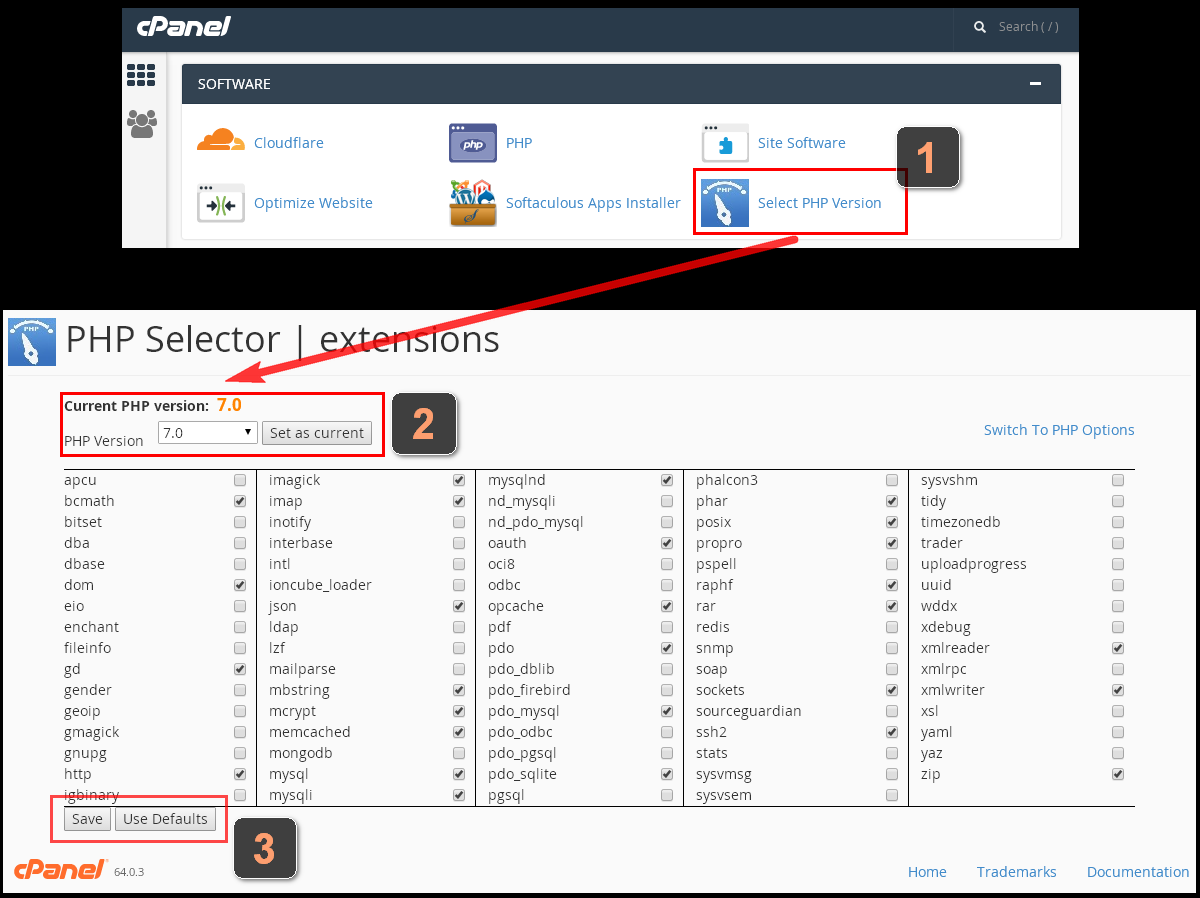Switch To PHP Options link

point(1059,430)
